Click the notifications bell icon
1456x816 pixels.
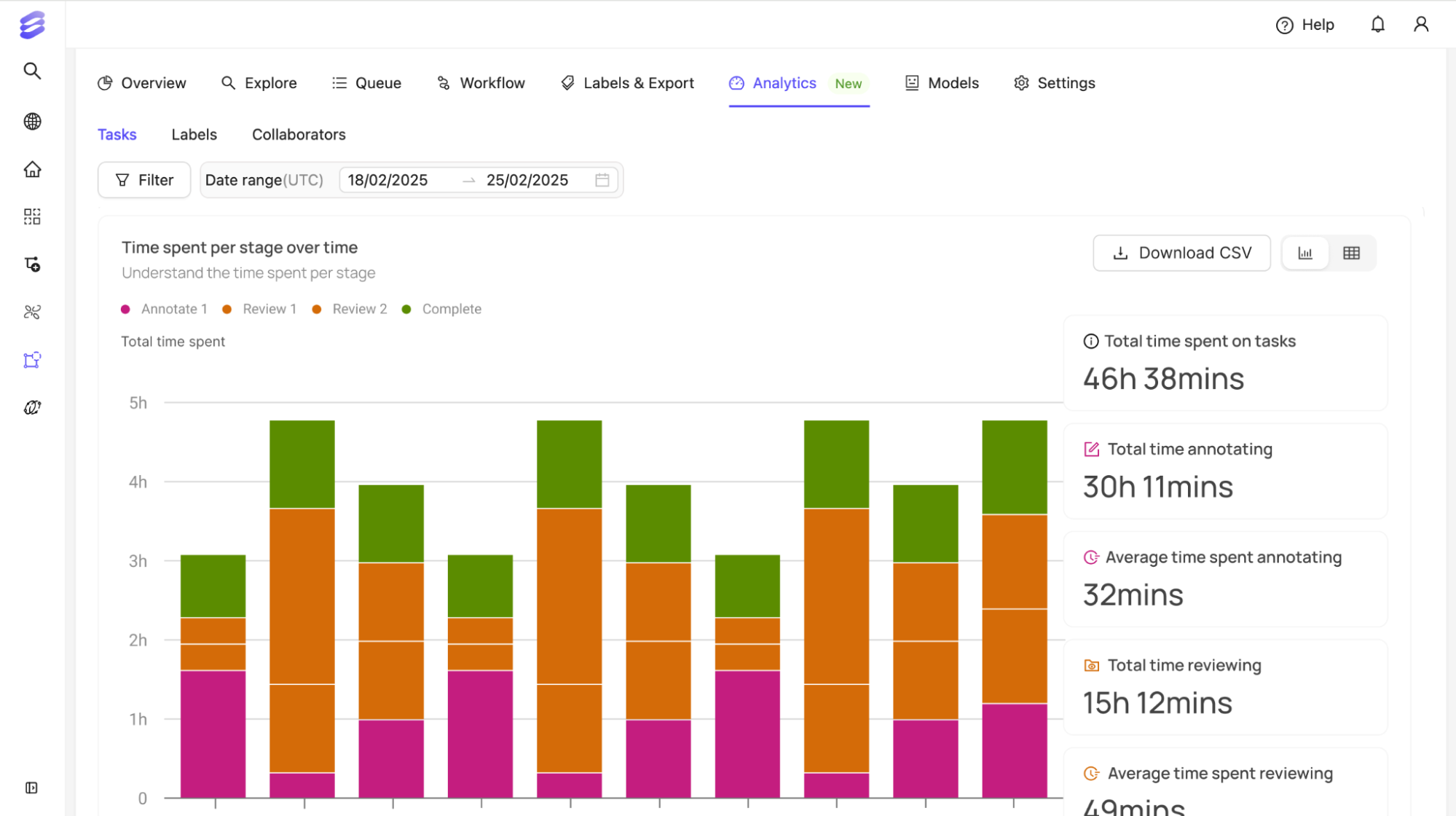tap(1377, 25)
